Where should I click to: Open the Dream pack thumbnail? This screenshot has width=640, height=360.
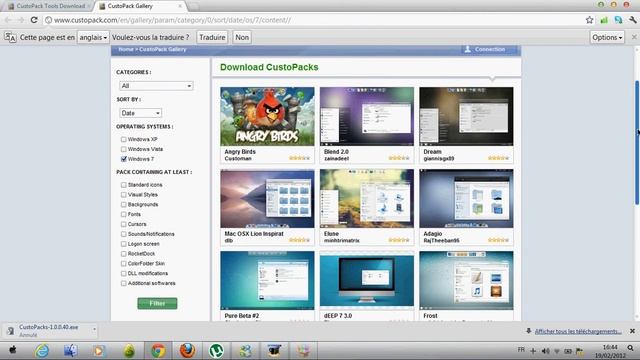pos(466,116)
